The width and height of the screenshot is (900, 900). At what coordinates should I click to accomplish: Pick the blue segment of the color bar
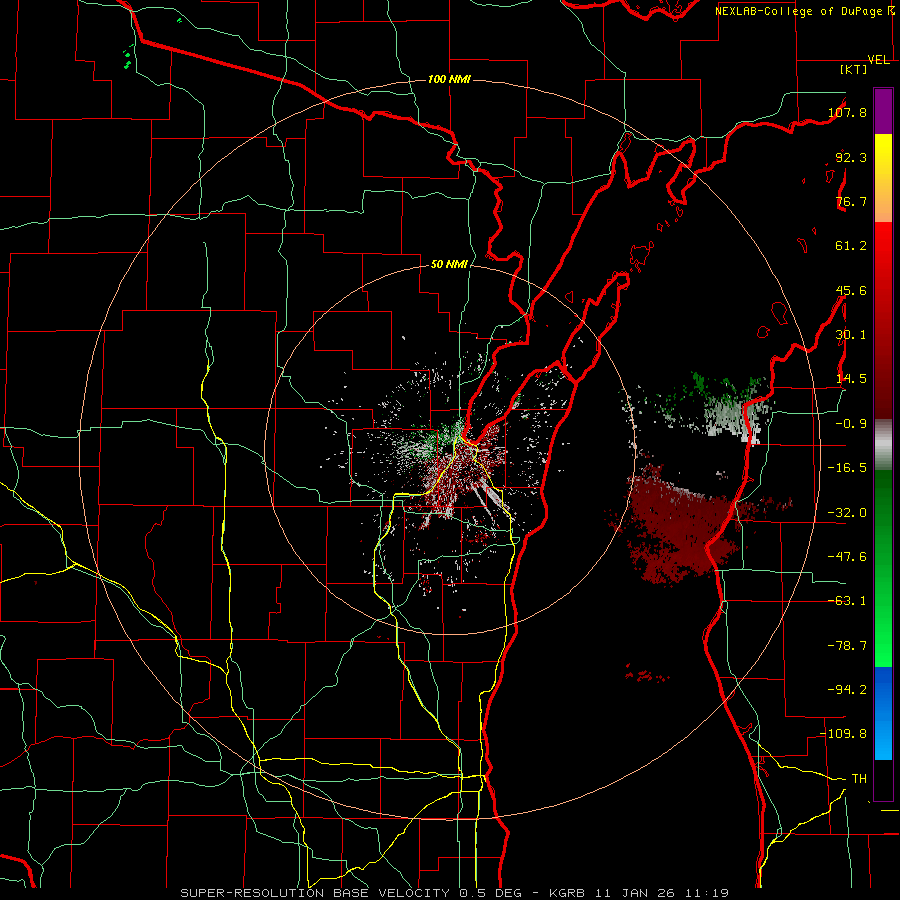click(x=883, y=713)
